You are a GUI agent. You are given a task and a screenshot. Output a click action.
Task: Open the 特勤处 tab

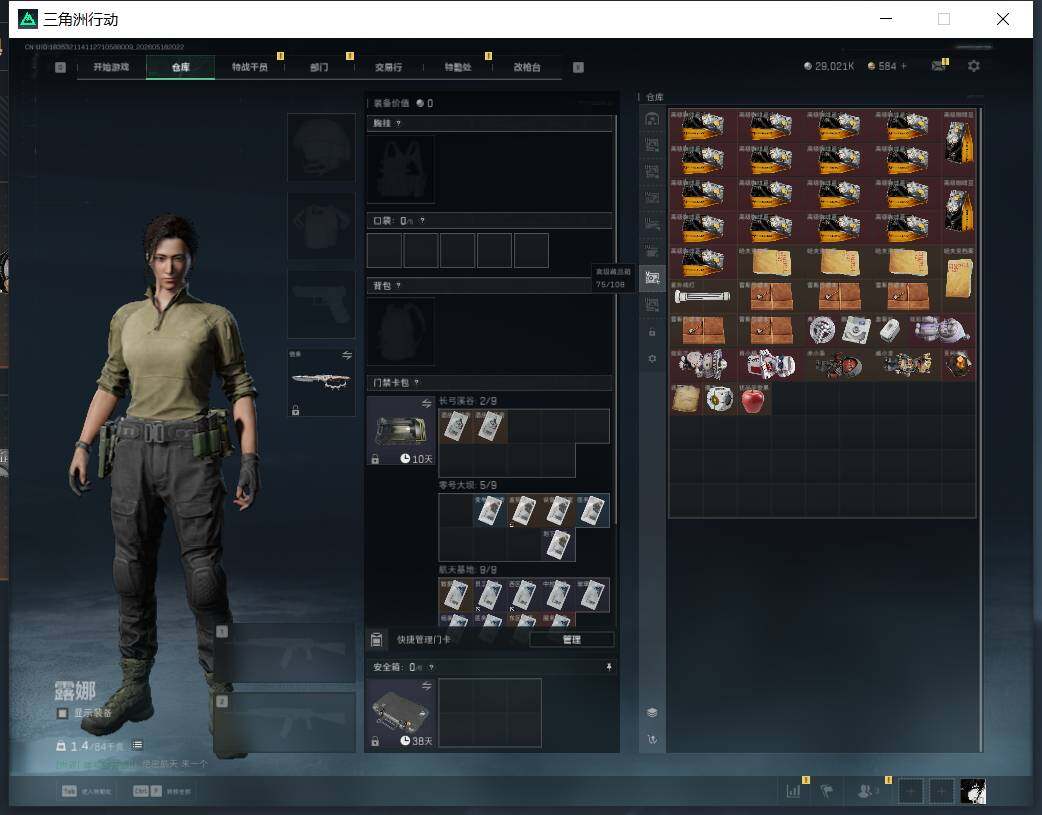(458, 67)
